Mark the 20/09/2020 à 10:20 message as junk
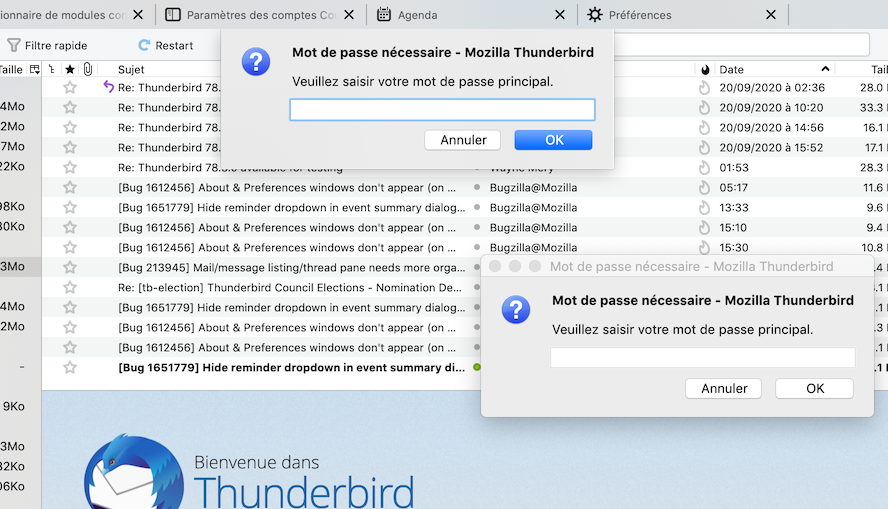Screen dimensions: 888x509 (704, 107)
